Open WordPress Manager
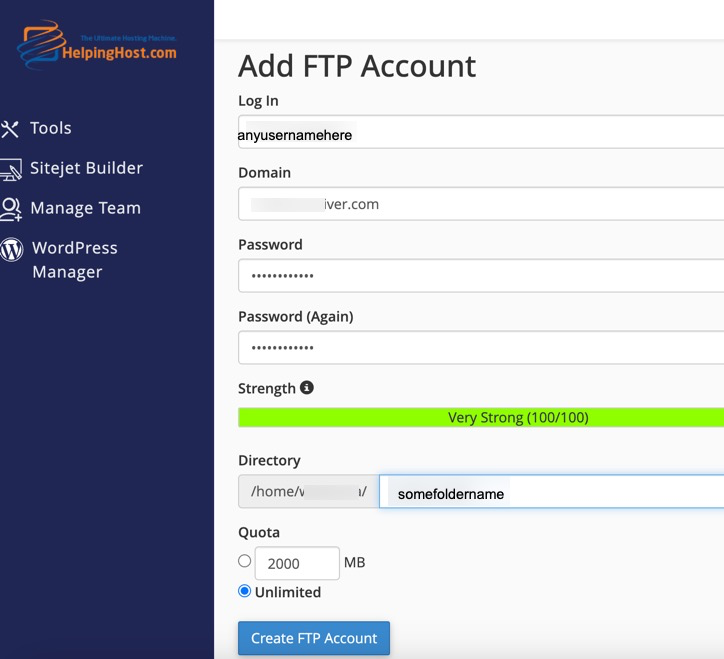This screenshot has width=724, height=659. pos(74,260)
